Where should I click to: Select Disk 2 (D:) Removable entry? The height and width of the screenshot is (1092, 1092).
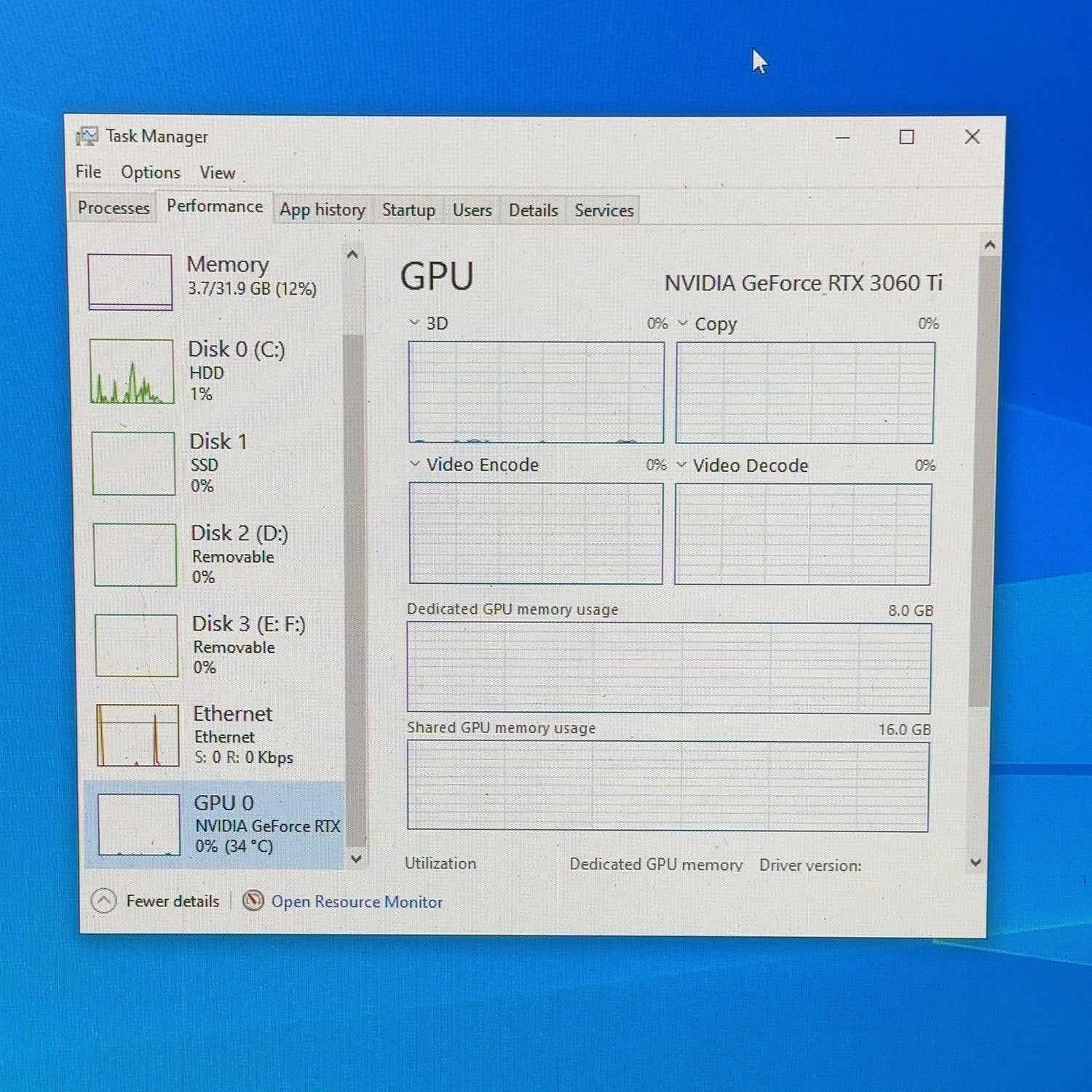(x=214, y=554)
